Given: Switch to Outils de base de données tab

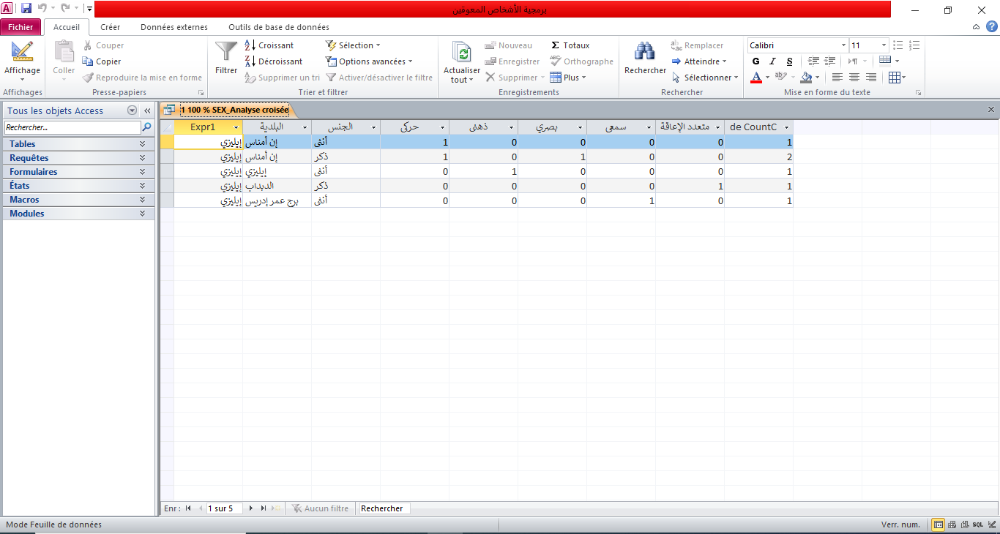Looking at the screenshot, I should (279, 27).
